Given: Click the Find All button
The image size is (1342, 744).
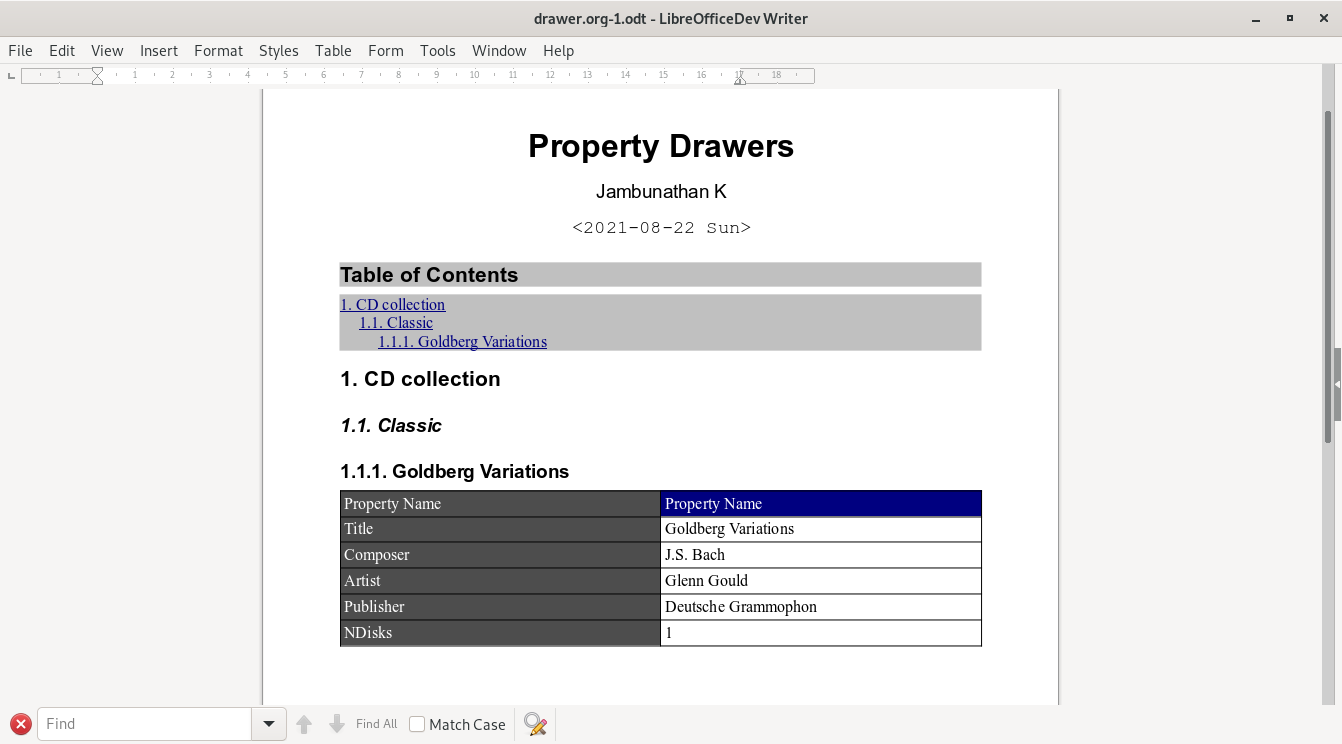Looking at the screenshot, I should pyautogui.click(x=376, y=724).
